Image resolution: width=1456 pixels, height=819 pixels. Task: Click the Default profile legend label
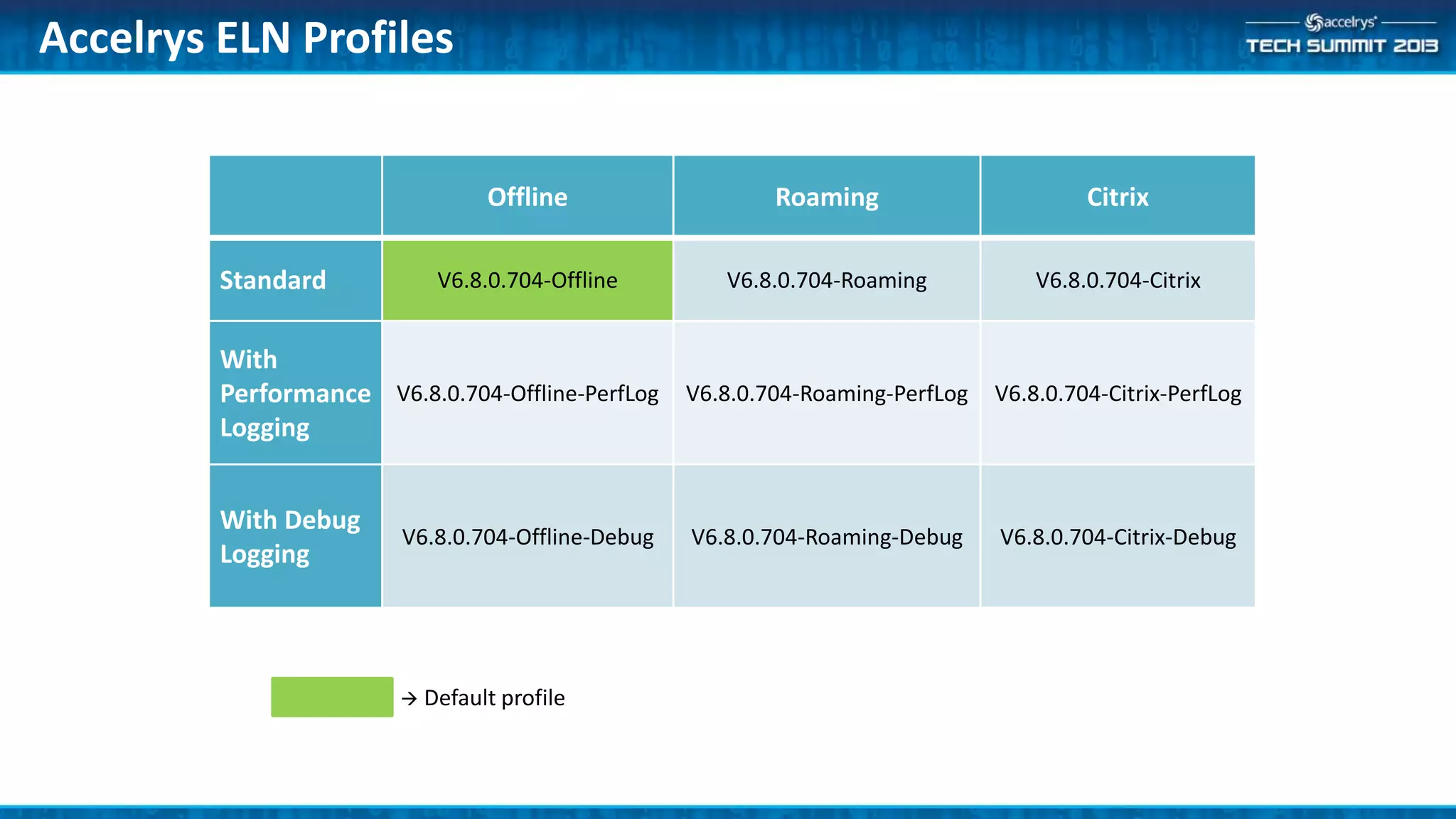point(494,698)
